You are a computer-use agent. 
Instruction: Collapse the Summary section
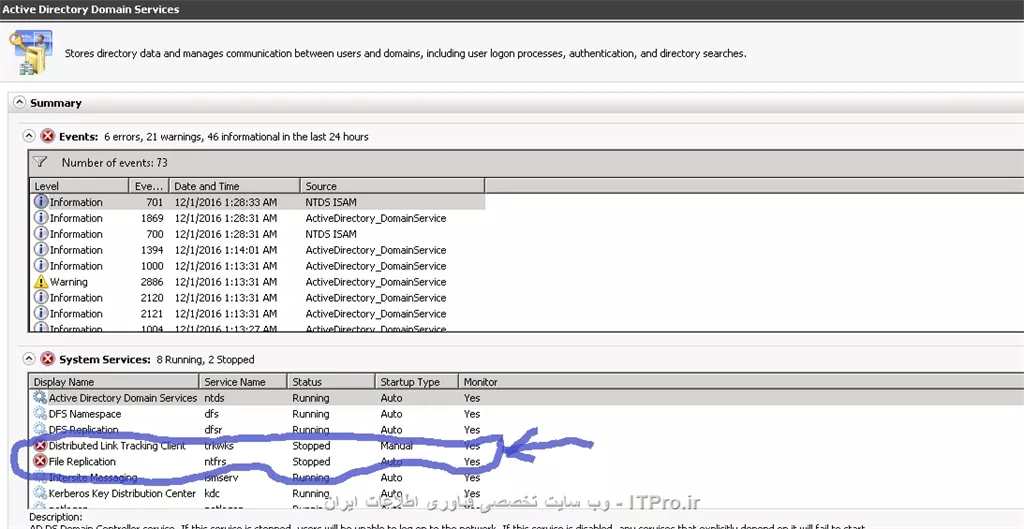[x=20, y=103]
